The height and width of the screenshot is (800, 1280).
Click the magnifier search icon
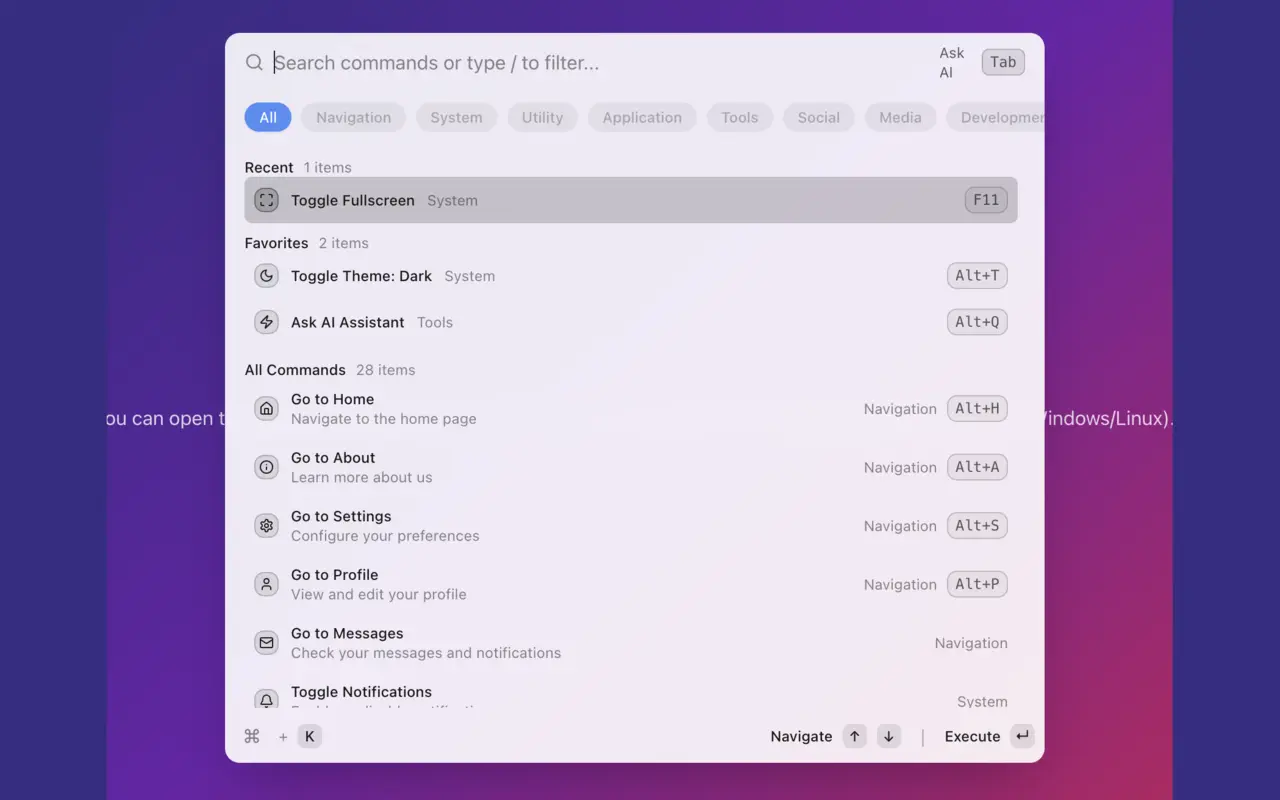[254, 63]
